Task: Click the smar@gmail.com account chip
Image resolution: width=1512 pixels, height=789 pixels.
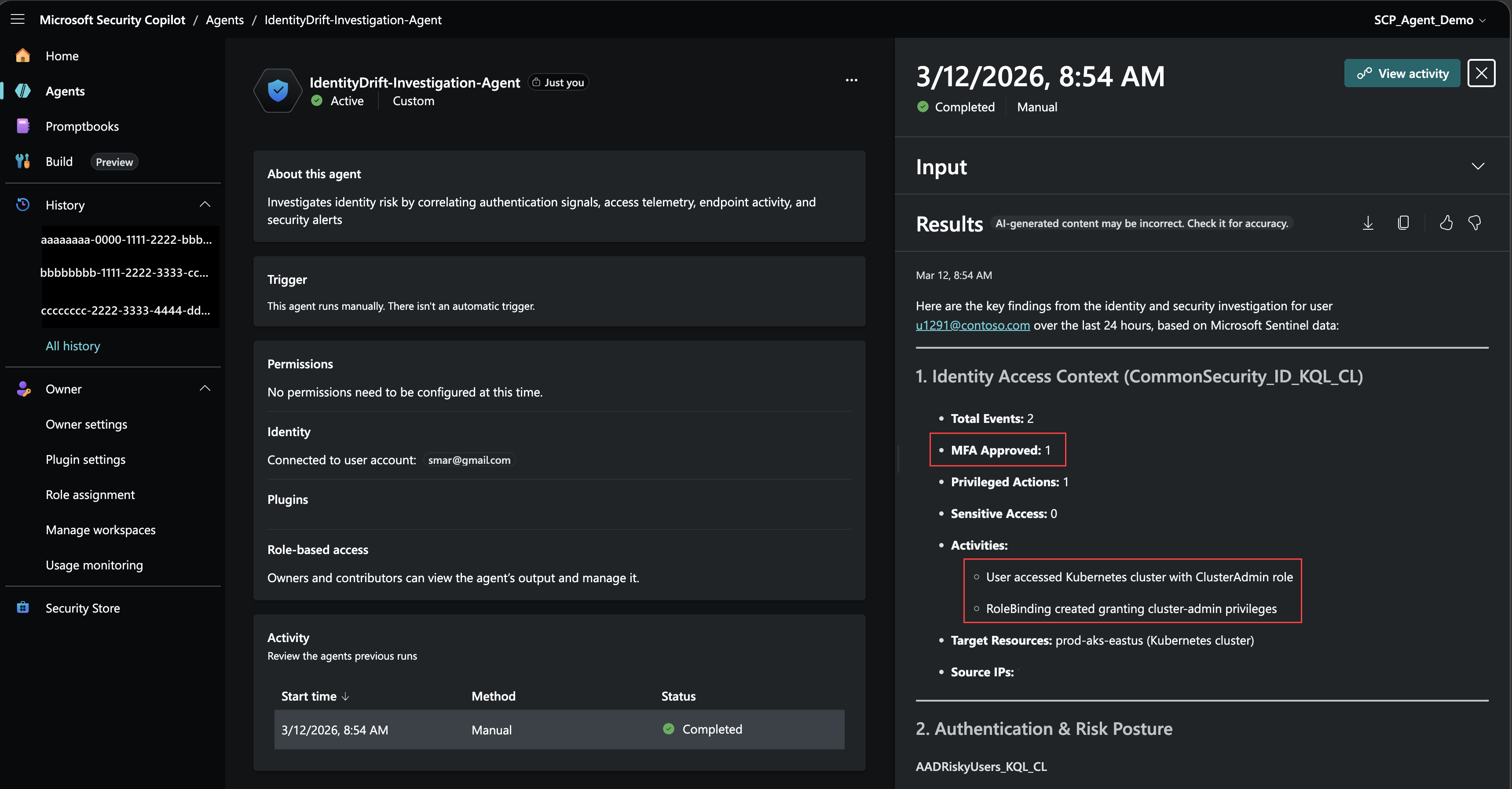Action: pos(469,460)
